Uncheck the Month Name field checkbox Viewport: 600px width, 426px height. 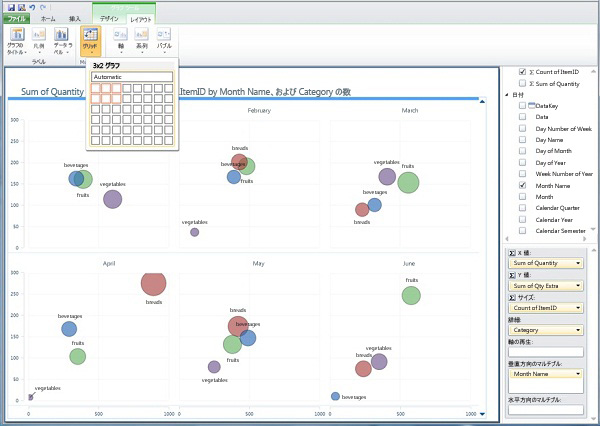point(523,186)
